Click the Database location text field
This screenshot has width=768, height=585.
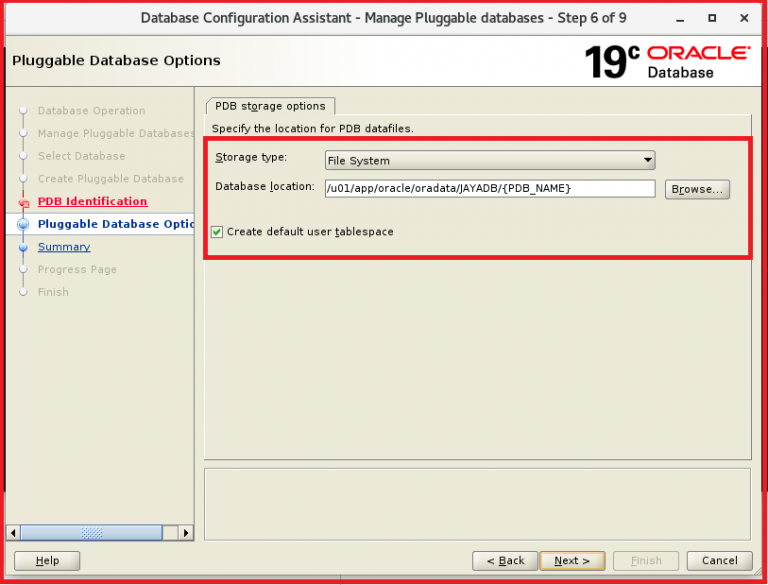pos(490,189)
